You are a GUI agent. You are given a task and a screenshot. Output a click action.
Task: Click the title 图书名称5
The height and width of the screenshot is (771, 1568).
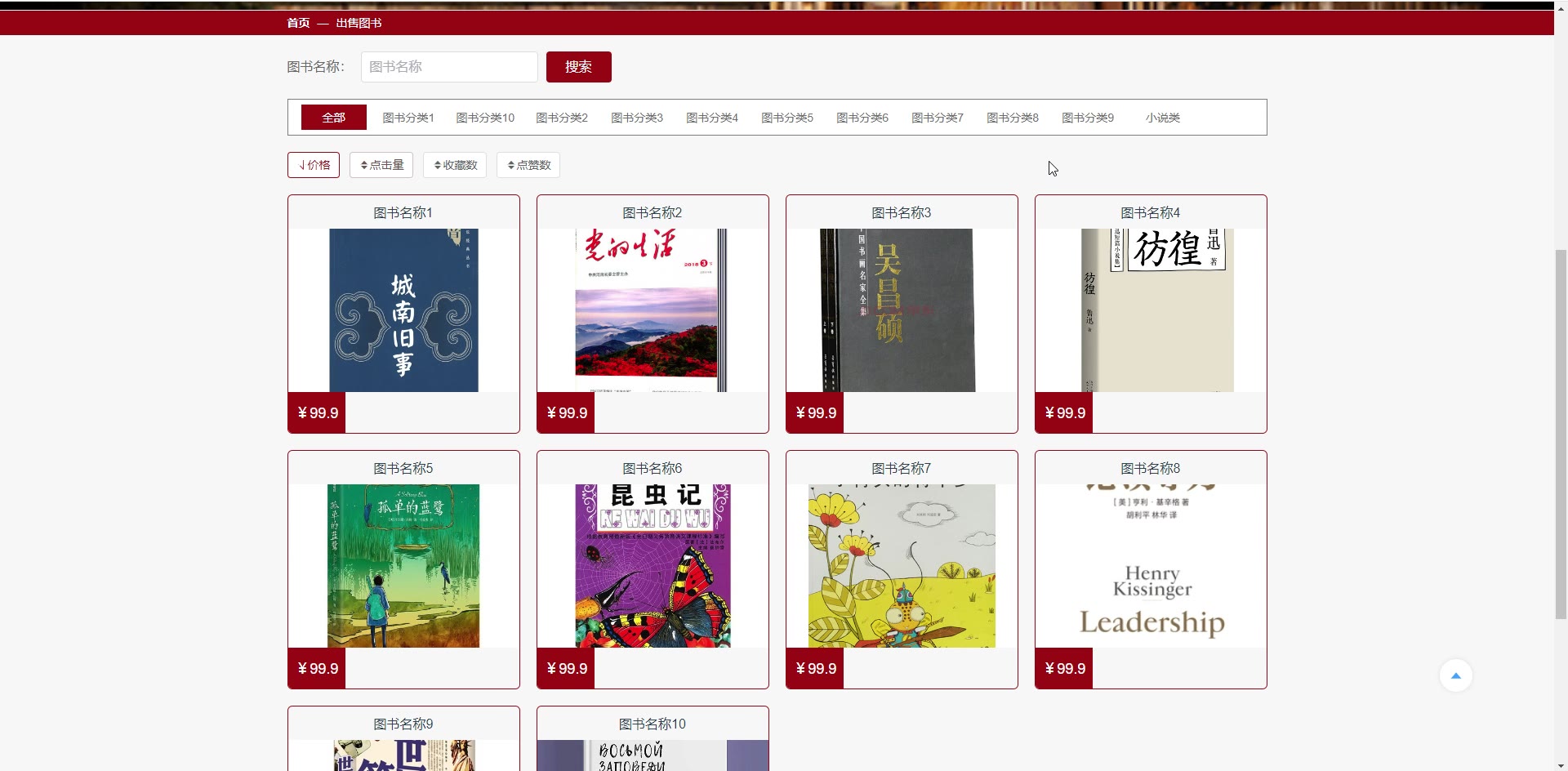pos(403,469)
